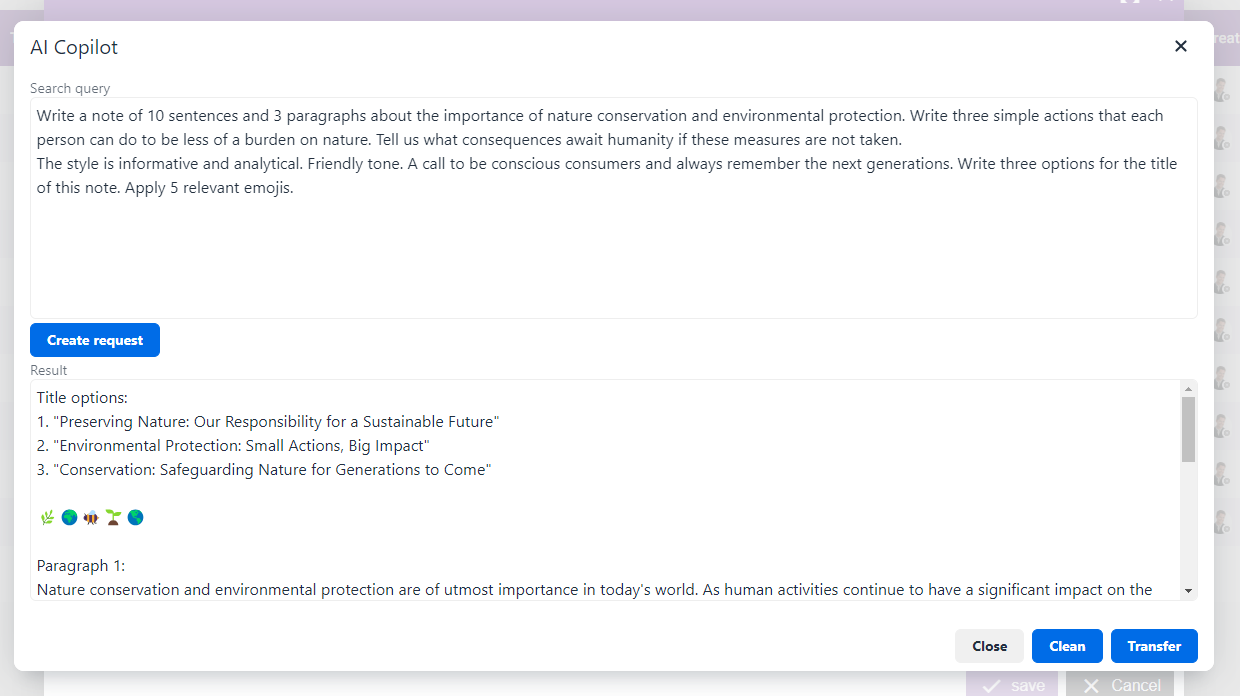Click the "Result" field label
Screen dimensions: 1240x696
pos(49,370)
